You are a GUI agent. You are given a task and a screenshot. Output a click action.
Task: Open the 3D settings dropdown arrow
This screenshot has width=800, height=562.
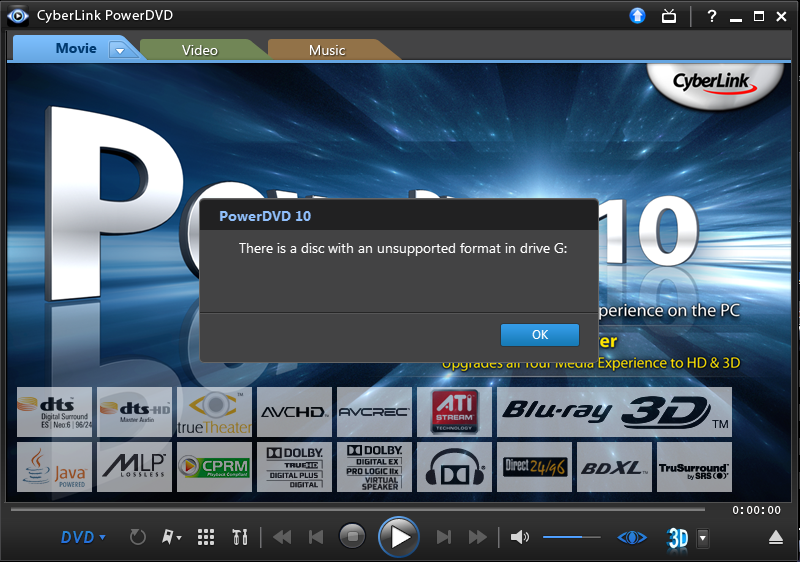tap(703, 538)
